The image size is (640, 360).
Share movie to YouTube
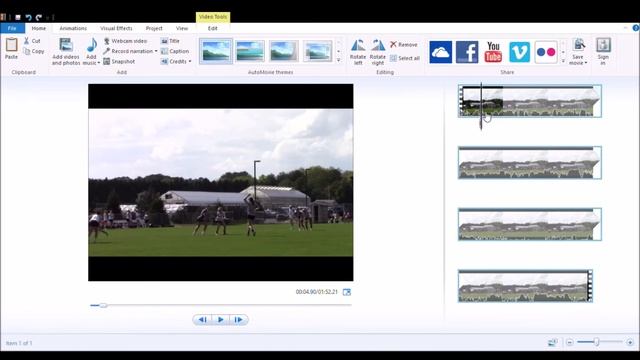[493, 52]
